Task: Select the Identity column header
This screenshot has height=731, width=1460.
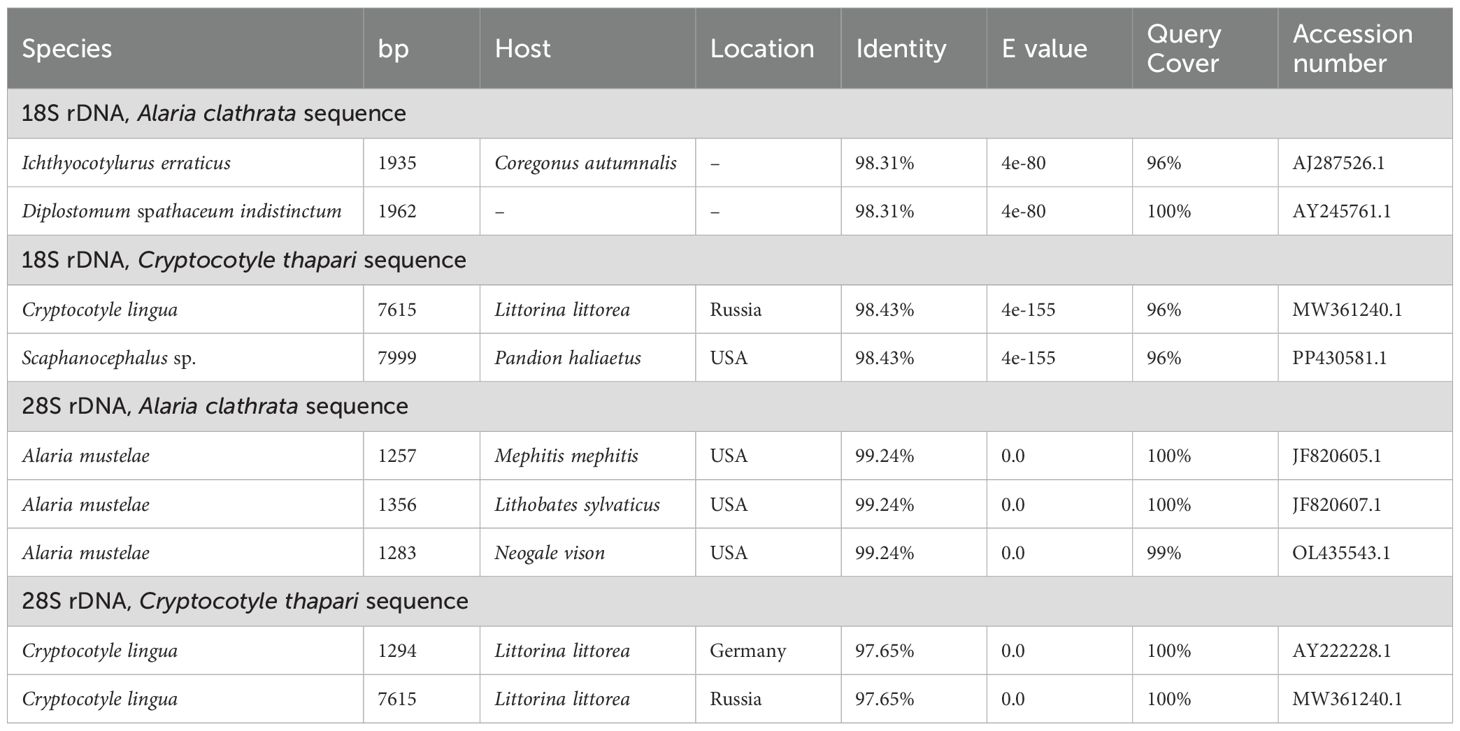Action: [901, 49]
